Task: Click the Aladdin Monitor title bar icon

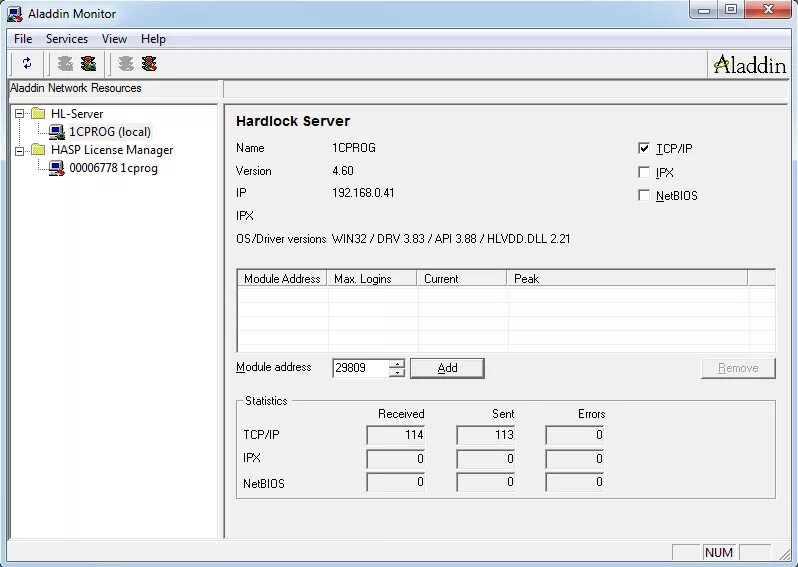Action: [x=15, y=14]
